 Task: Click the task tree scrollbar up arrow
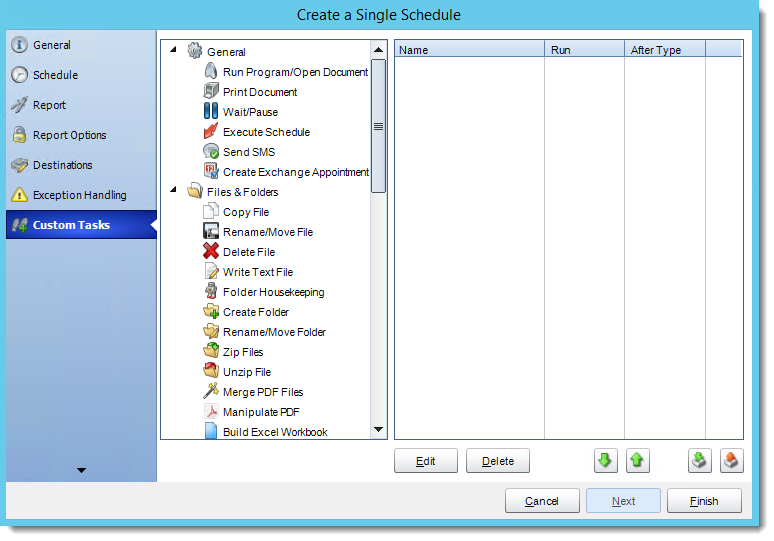pos(378,49)
